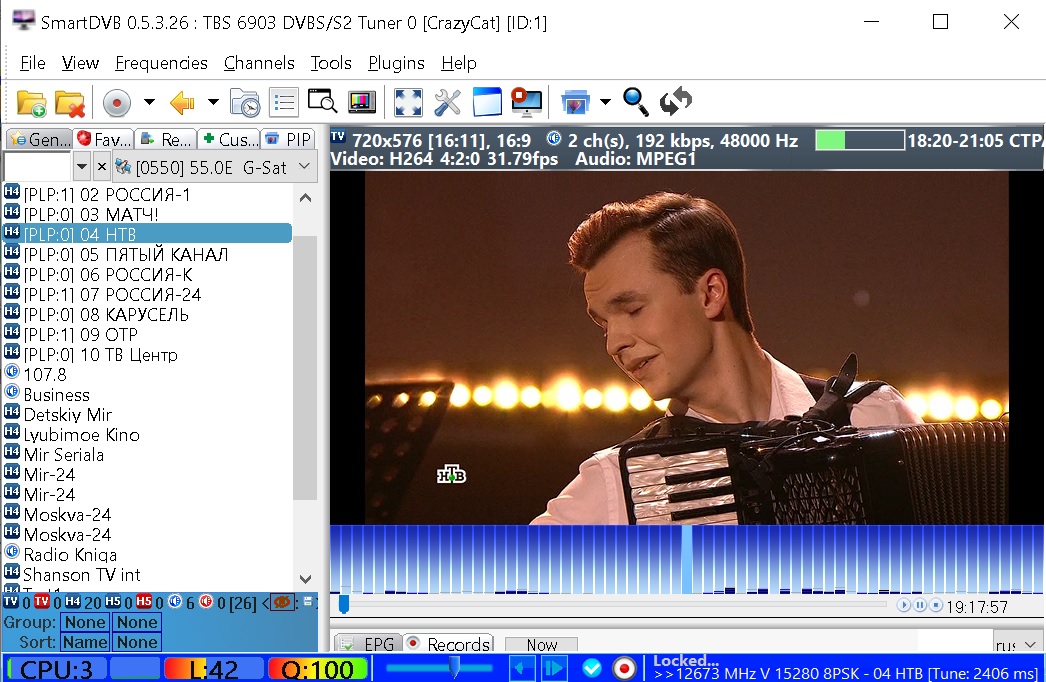The width and height of the screenshot is (1046, 682).
Task: Open the window search toolbar icon
Action: click(322, 102)
